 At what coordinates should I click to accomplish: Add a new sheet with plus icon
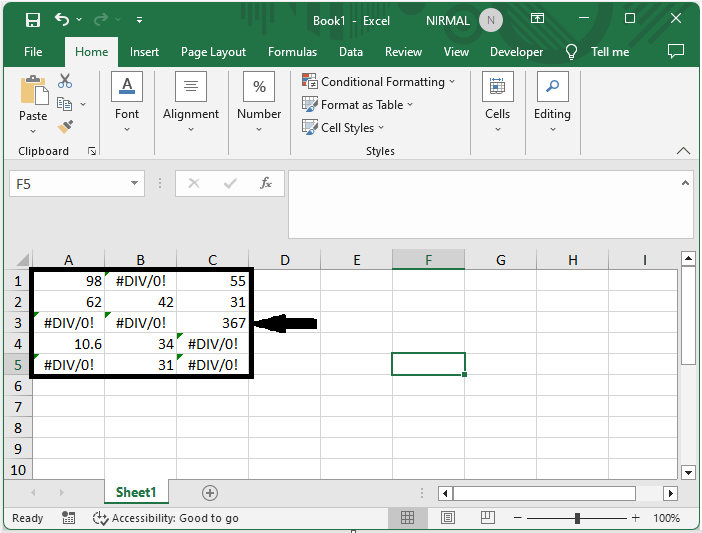click(x=209, y=492)
